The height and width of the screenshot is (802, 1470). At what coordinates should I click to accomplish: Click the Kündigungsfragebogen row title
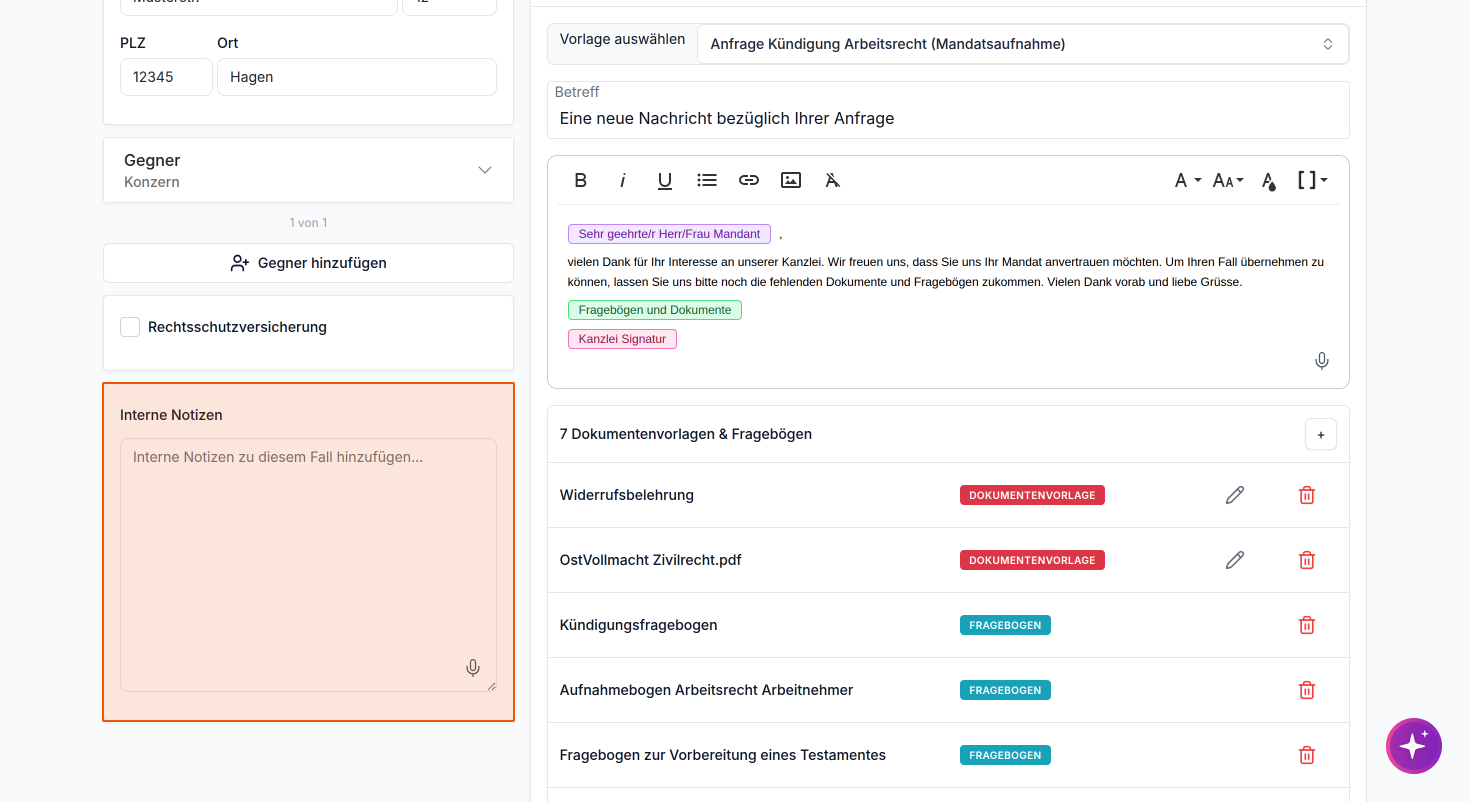point(639,625)
